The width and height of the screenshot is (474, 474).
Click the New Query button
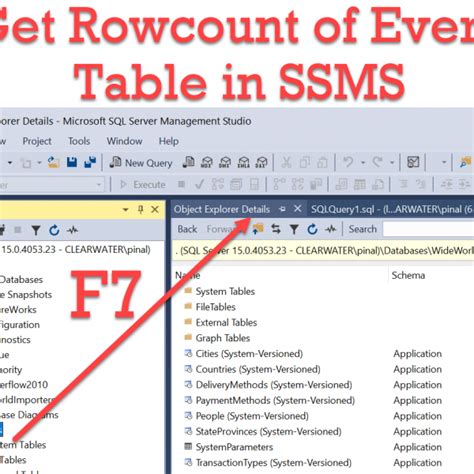click(141, 163)
